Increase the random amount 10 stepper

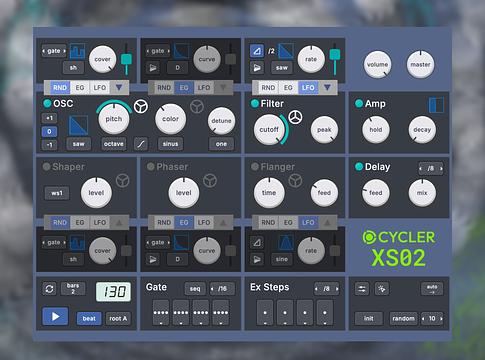click(x=441, y=318)
